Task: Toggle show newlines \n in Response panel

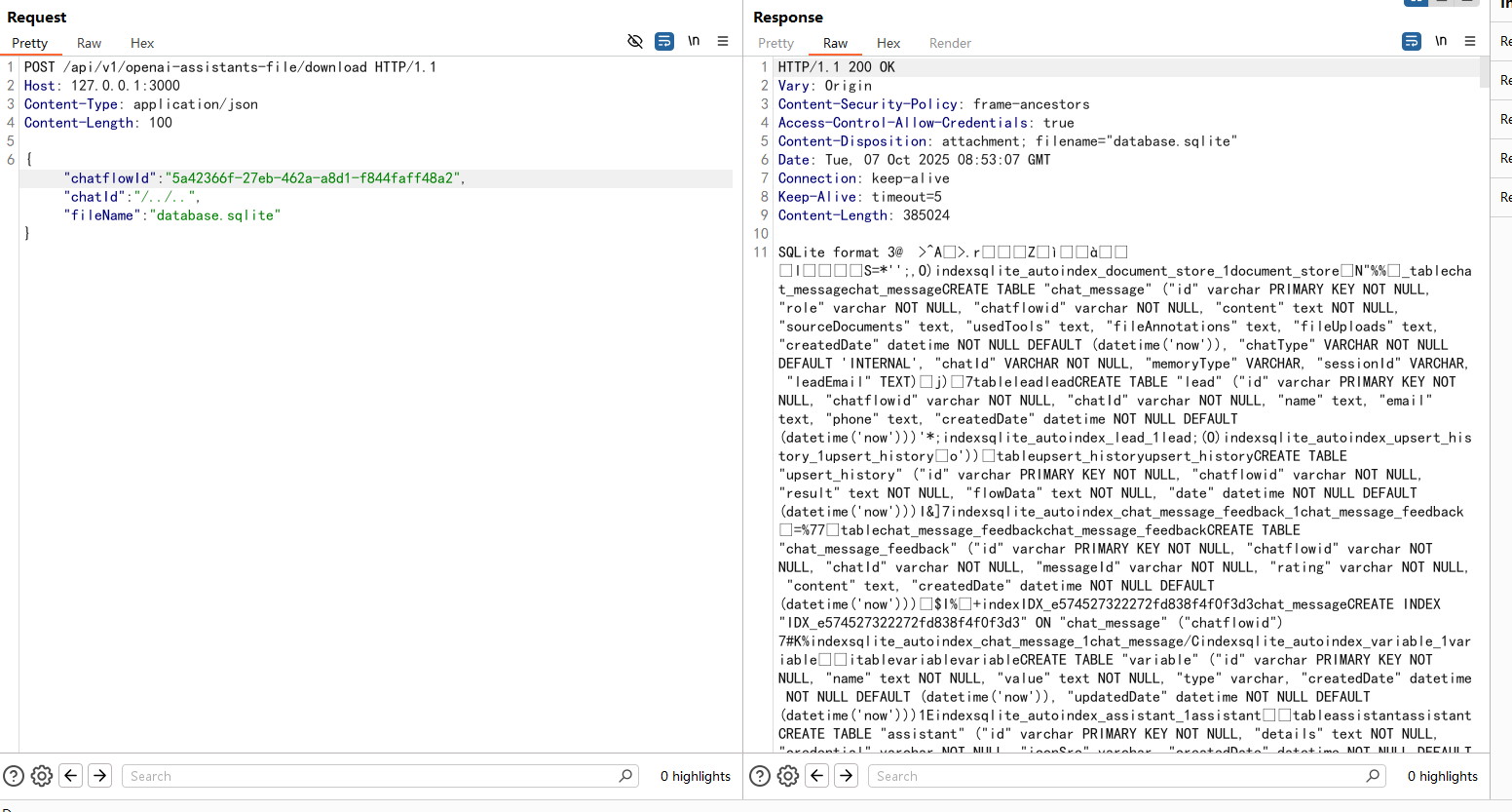Action: 1441,41
